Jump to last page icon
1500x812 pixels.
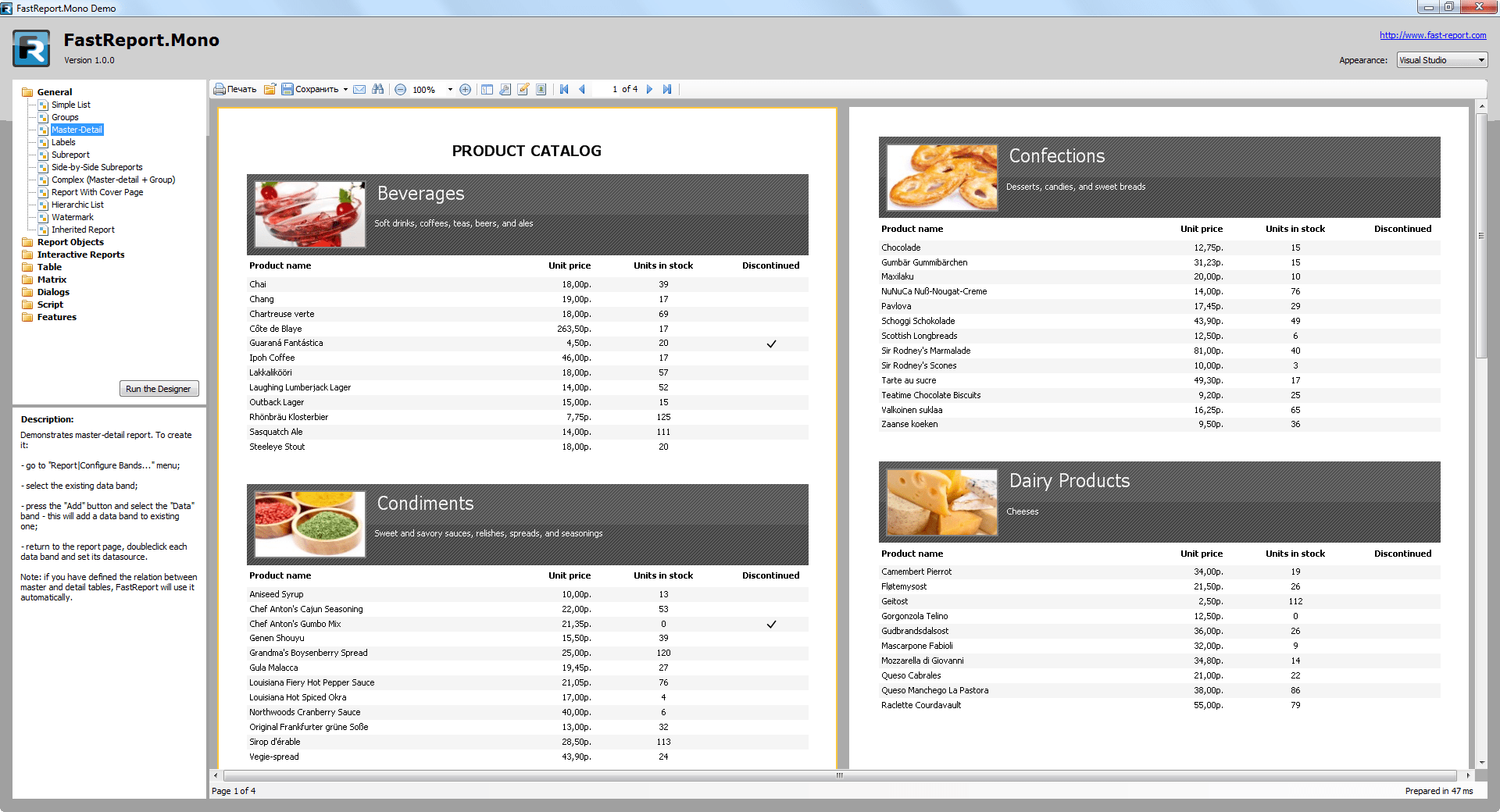(x=667, y=89)
